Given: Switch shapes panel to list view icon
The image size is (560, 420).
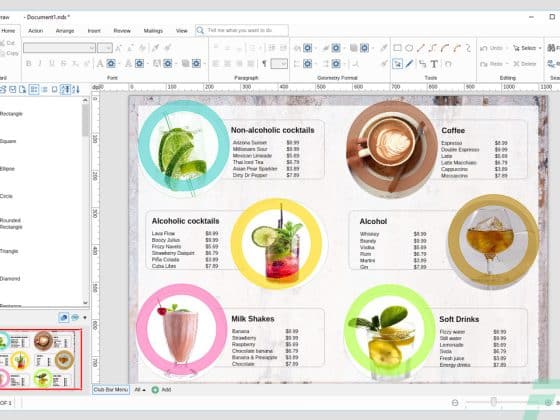Looking at the screenshot, I should point(45,89).
